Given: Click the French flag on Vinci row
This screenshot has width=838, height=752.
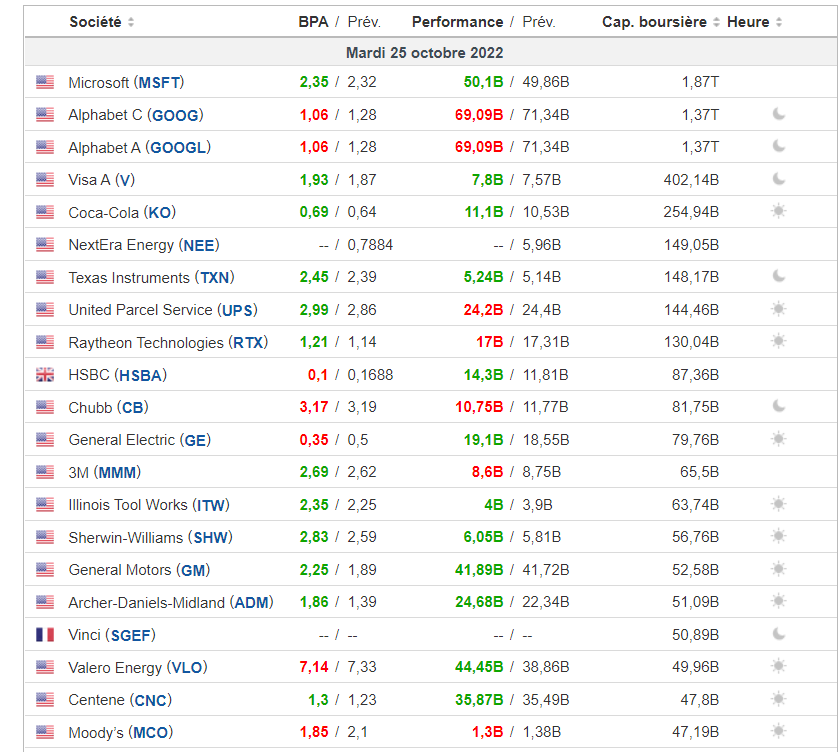Looking at the screenshot, I should coord(45,635).
